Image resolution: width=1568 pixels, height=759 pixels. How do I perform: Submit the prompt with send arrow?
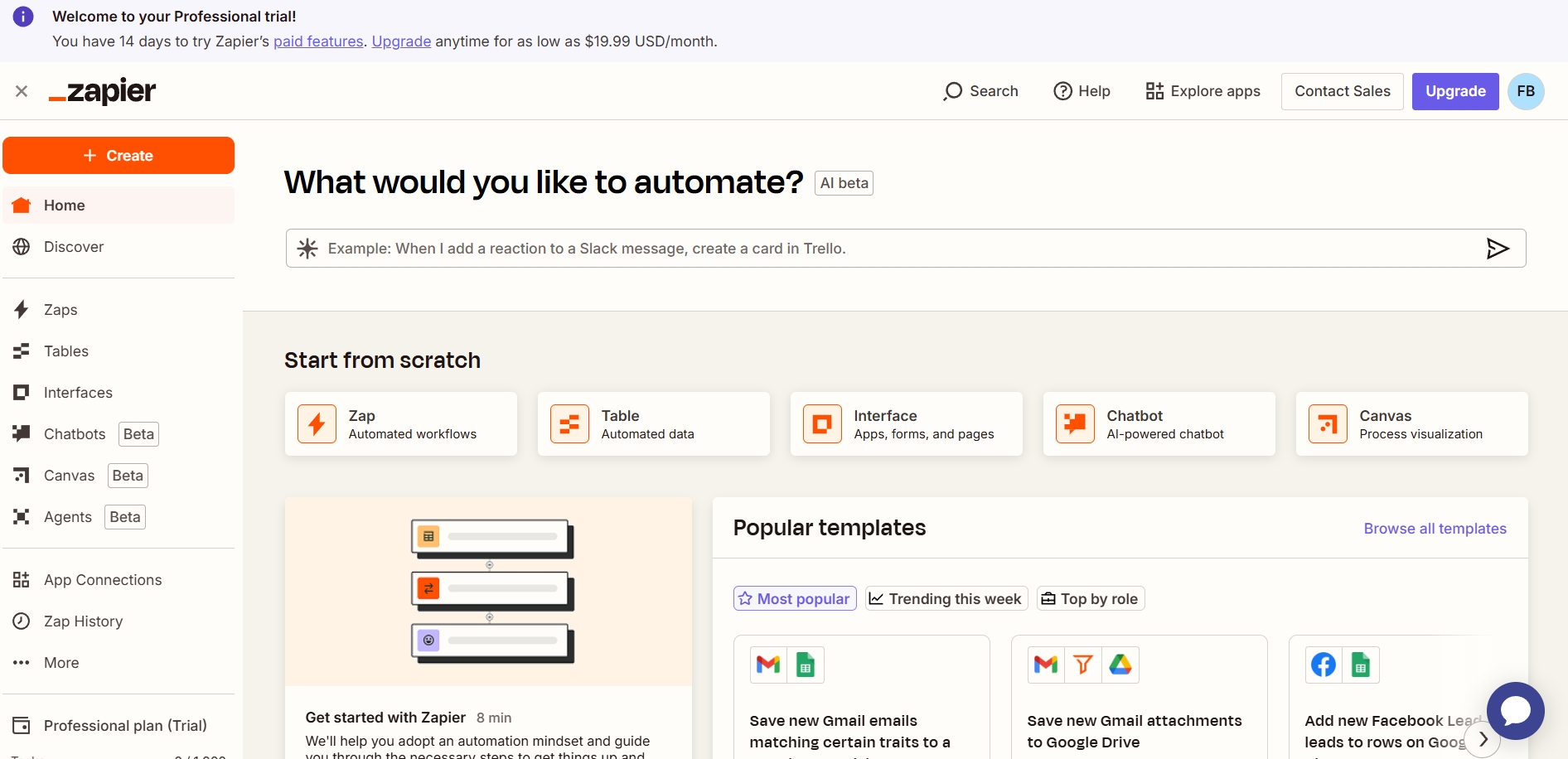(1498, 249)
